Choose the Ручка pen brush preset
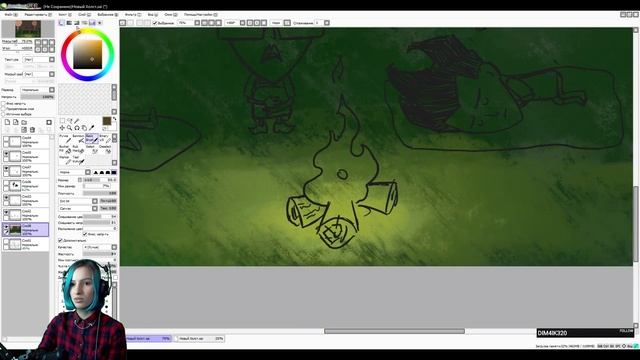Viewport: 640px width, 360px height. click(x=65, y=138)
